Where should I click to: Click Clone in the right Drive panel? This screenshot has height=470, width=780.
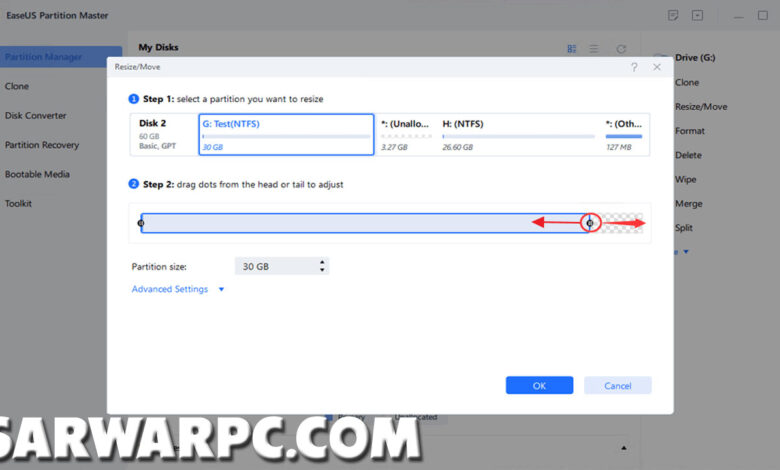[687, 83]
